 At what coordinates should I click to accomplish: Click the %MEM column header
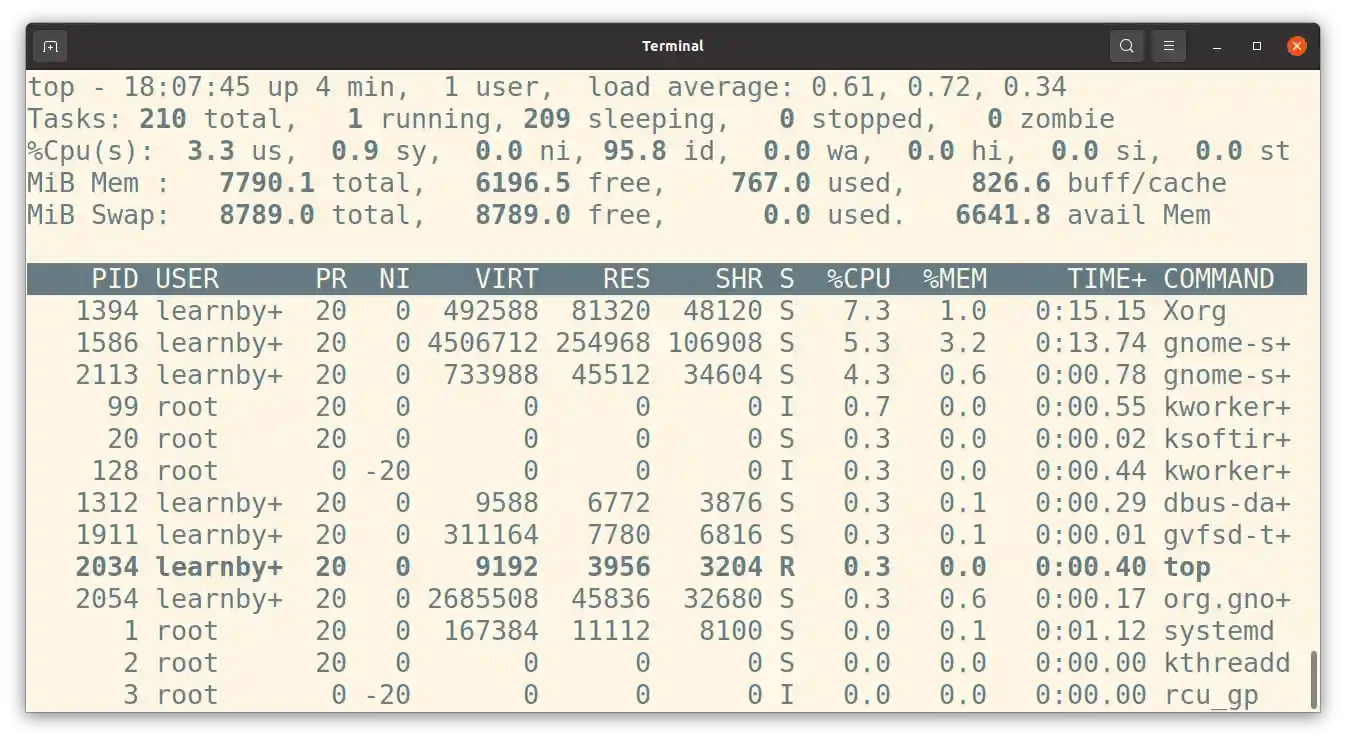point(953,278)
